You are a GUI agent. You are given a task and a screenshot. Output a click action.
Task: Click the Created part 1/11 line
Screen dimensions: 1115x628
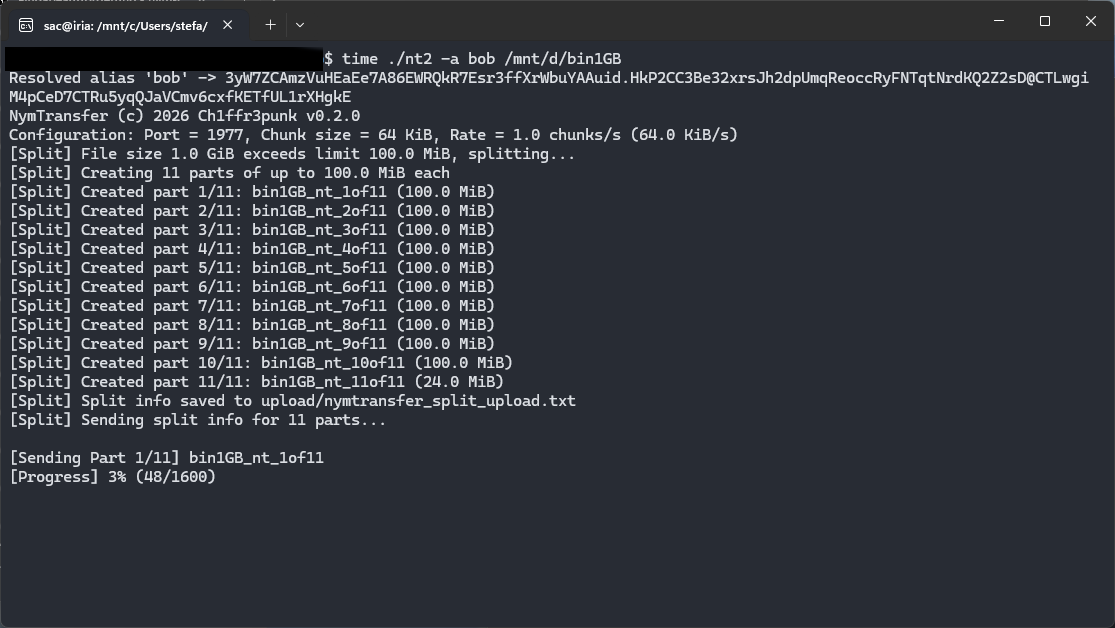click(252, 191)
